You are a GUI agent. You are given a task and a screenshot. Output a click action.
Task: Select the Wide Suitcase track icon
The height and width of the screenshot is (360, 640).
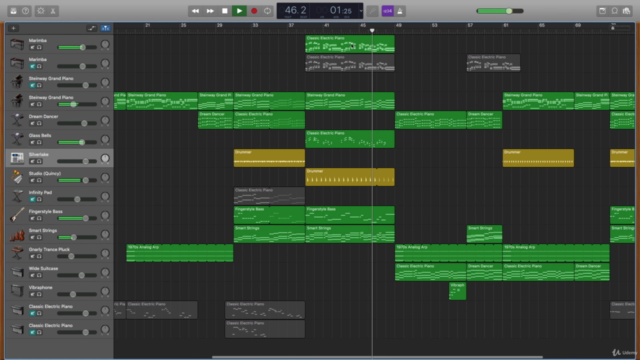(x=17, y=272)
